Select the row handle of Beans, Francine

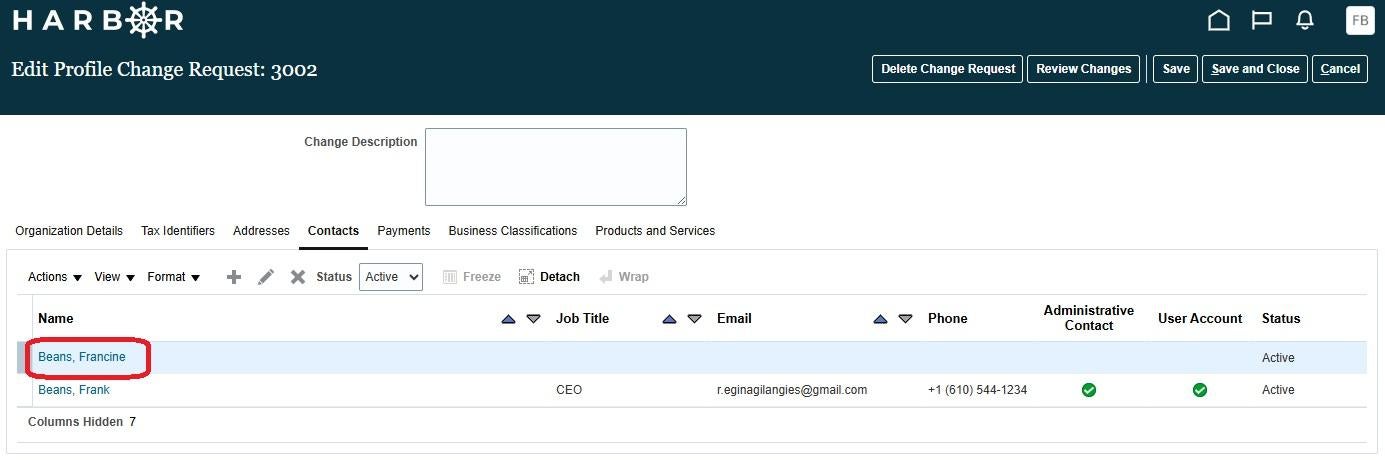(x=25, y=358)
